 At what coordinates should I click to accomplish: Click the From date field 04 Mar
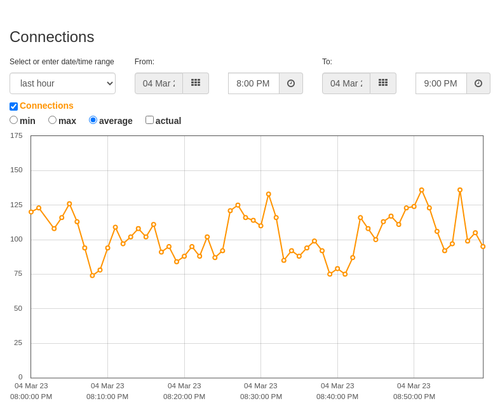tap(159, 83)
